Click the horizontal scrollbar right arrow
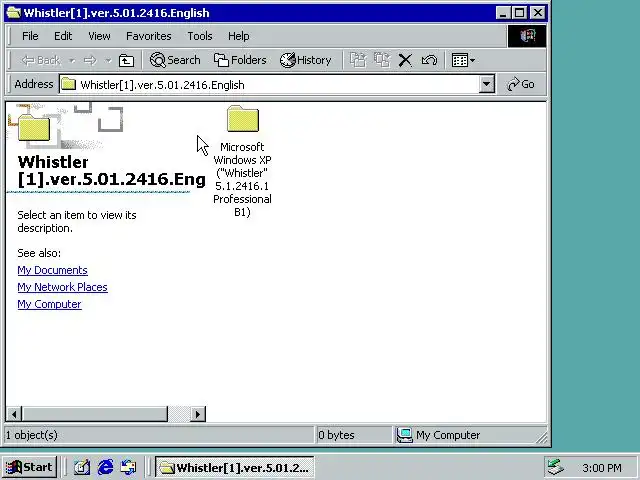Image resolution: width=640 pixels, height=480 pixels. point(198,414)
